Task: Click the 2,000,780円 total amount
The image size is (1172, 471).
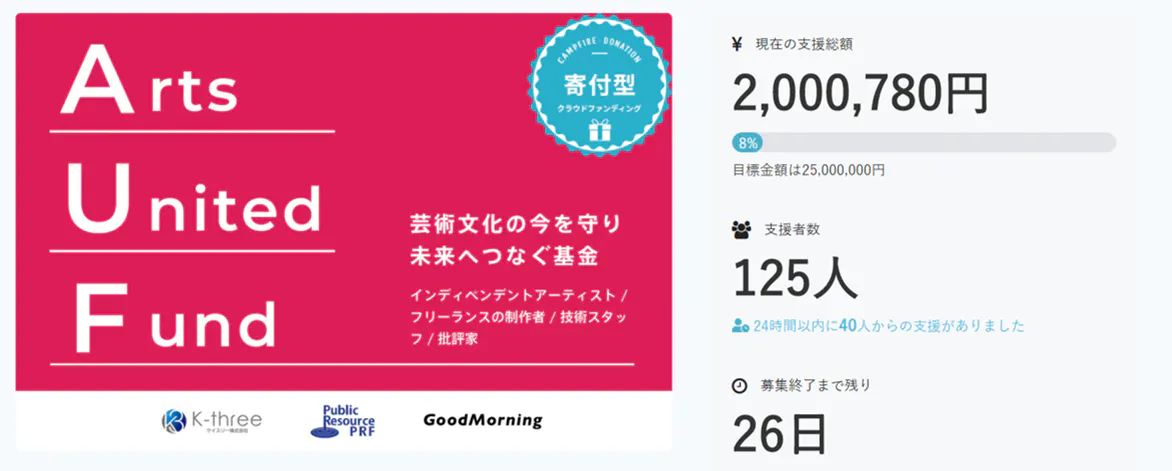Action: [x=861, y=93]
